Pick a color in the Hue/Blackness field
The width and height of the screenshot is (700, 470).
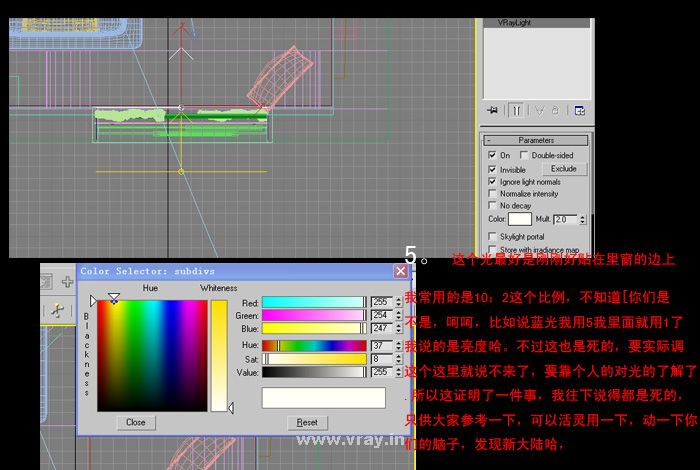(x=152, y=355)
